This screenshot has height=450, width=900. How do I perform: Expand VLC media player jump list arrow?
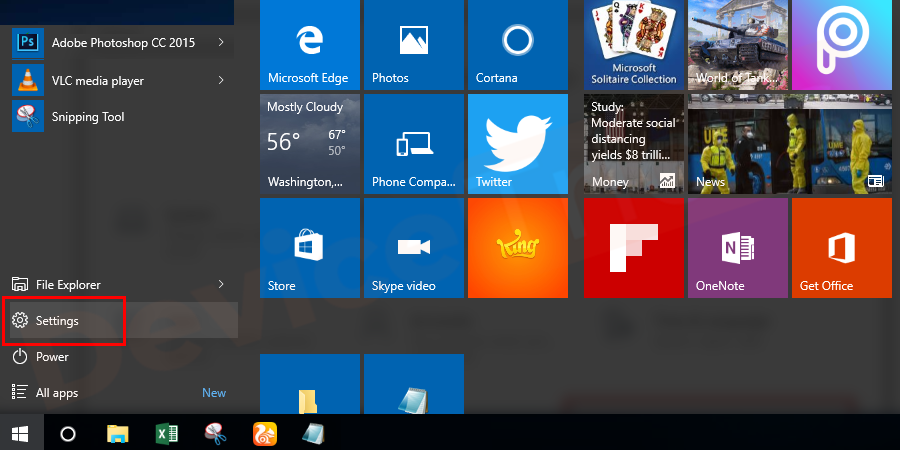[220, 80]
